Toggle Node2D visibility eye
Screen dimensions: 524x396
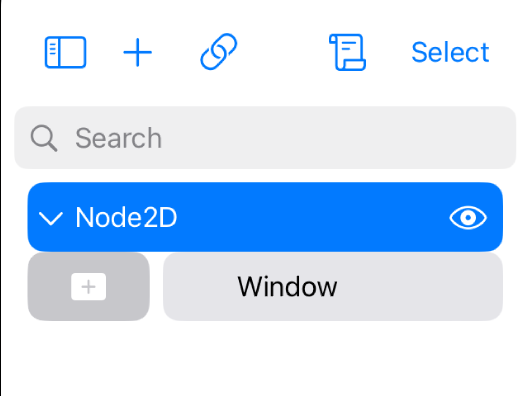pos(468,218)
